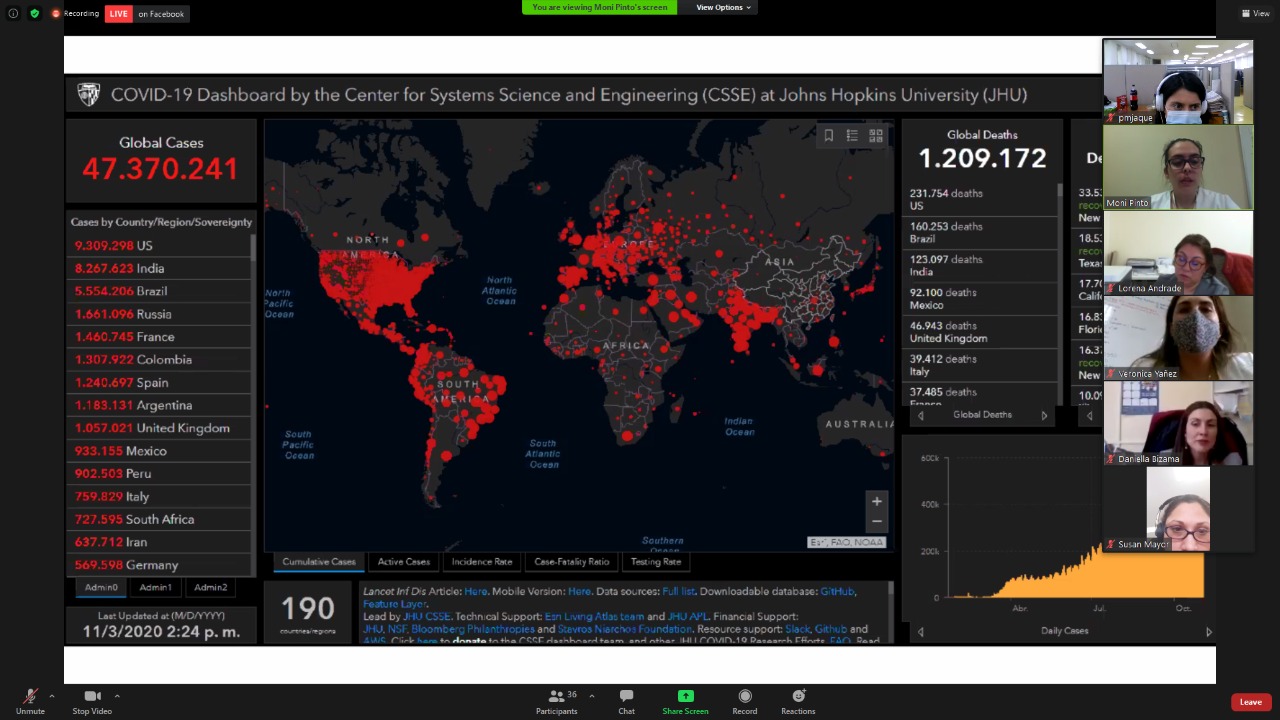Go to previous chart left of Daily Cases

921,631
